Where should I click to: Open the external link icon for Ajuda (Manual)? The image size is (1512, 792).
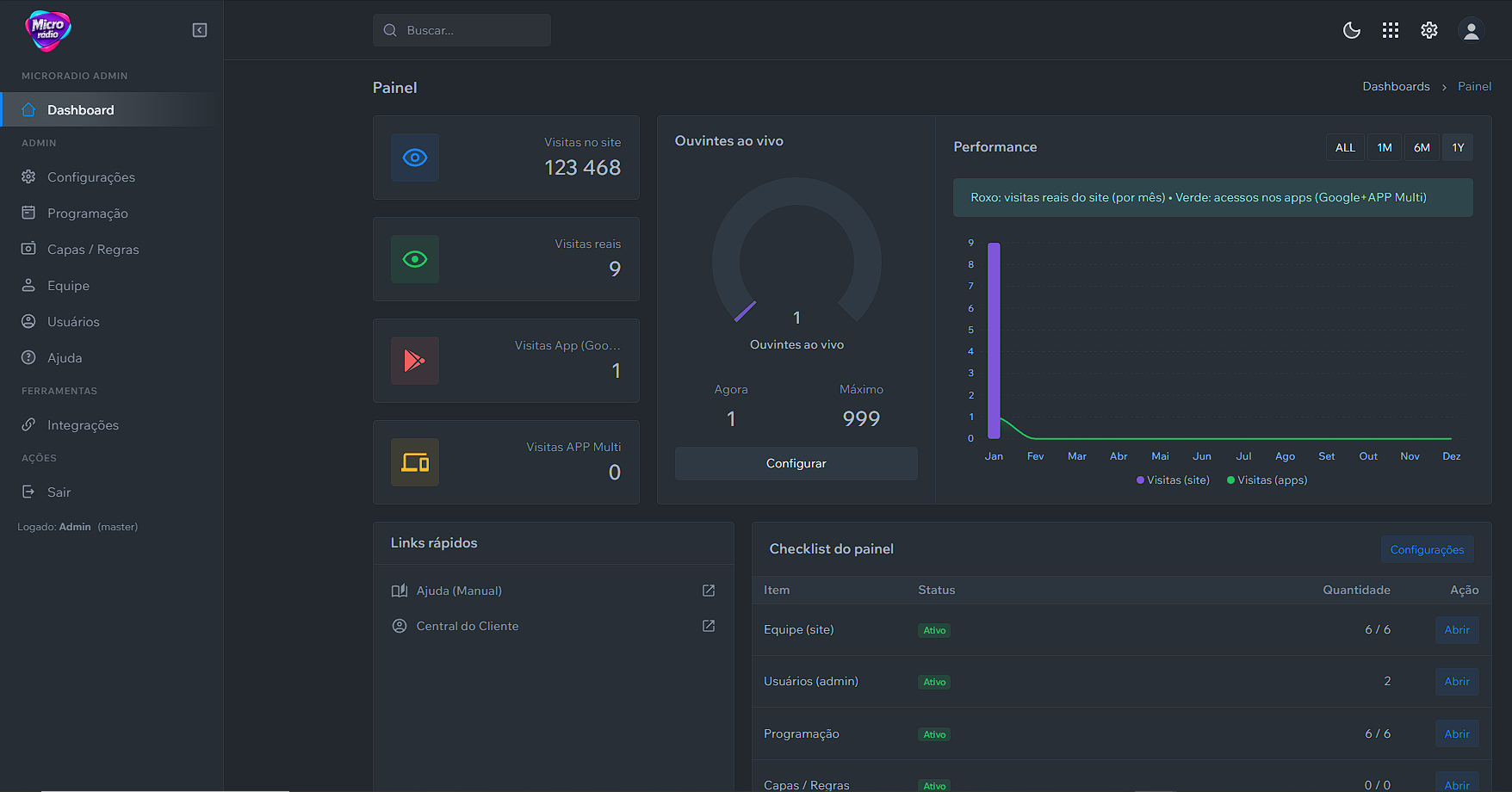709,591
